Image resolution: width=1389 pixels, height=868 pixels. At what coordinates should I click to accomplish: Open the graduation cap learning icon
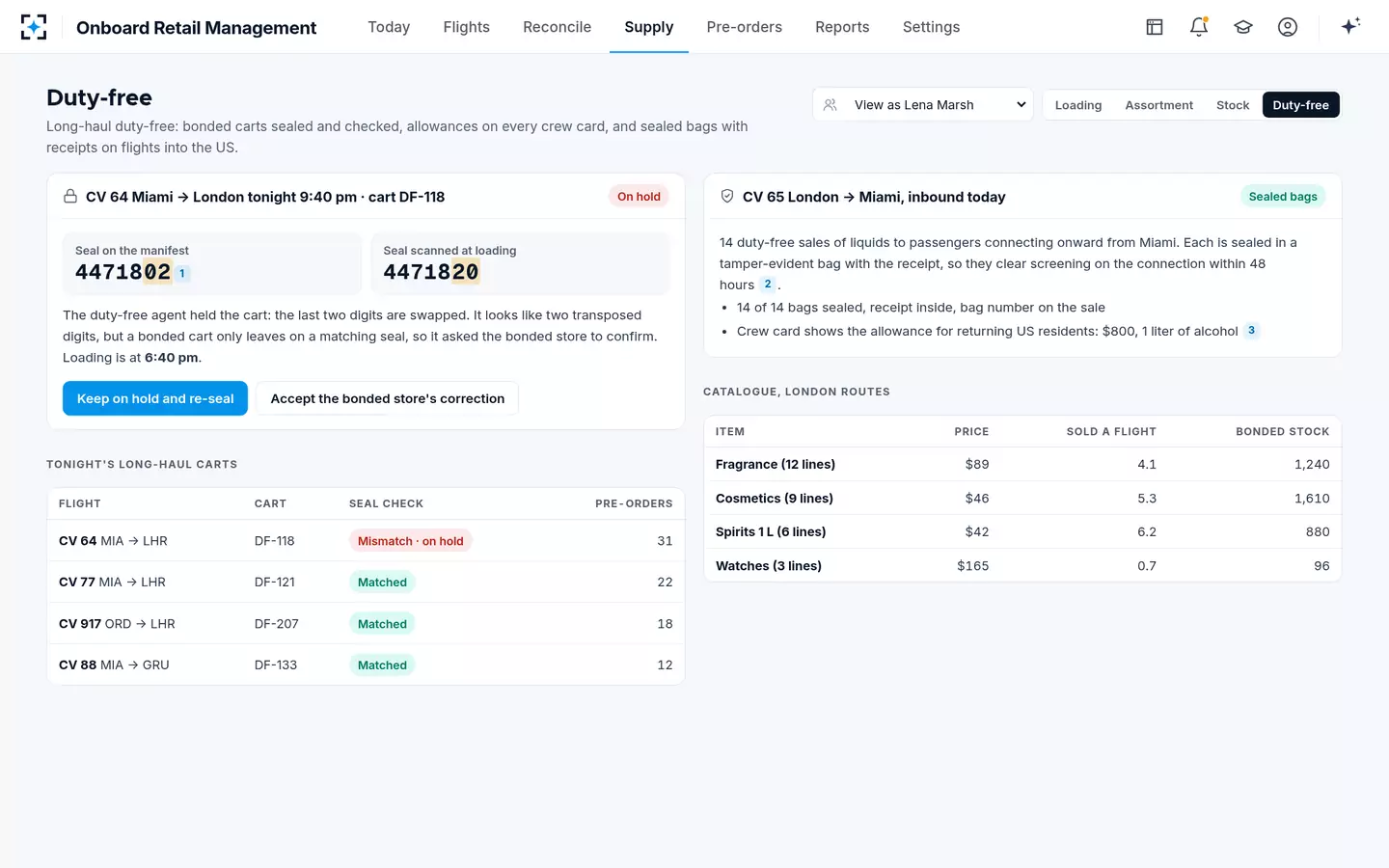coord(1243,27)
